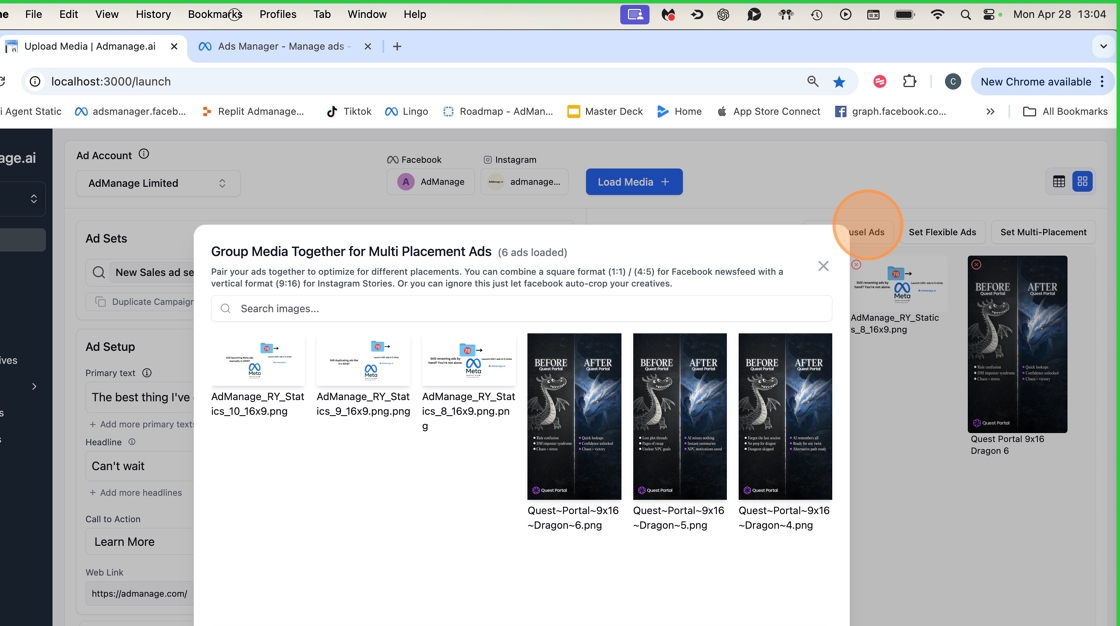Remove the Quest Portal 9x16 Dragon 6 card
This screenshot has width=1120, height=626.
[976, 264]
